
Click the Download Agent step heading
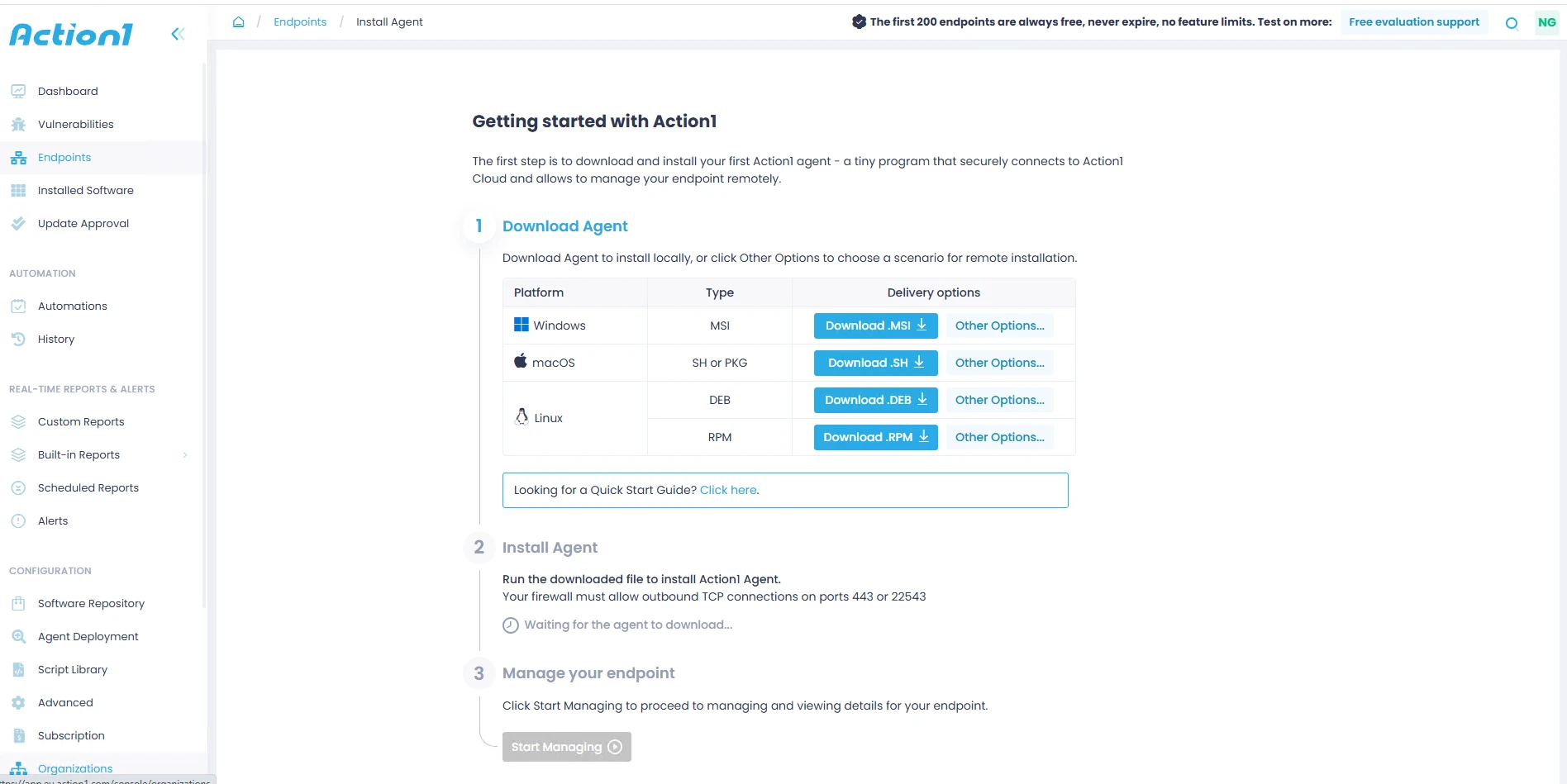coord(565,226)
